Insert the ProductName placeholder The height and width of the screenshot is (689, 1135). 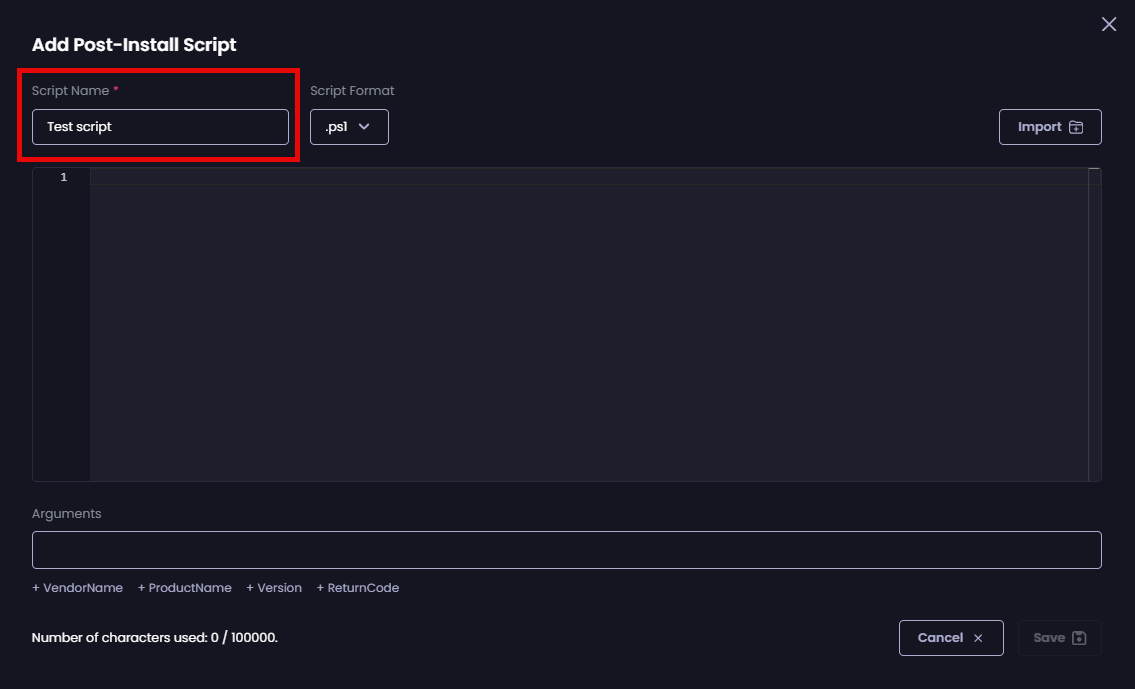click(x=184, y=587)
